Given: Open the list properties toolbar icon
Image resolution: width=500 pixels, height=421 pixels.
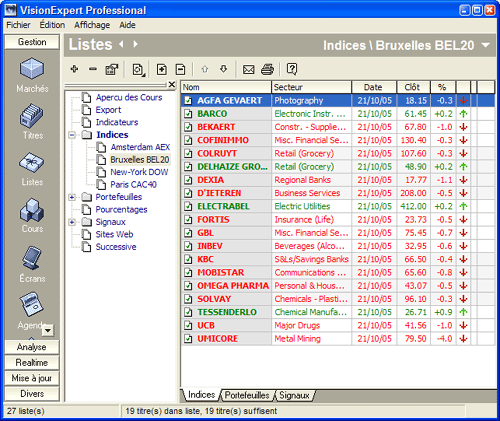Looking at the screenshot, I should pos(112,69).
